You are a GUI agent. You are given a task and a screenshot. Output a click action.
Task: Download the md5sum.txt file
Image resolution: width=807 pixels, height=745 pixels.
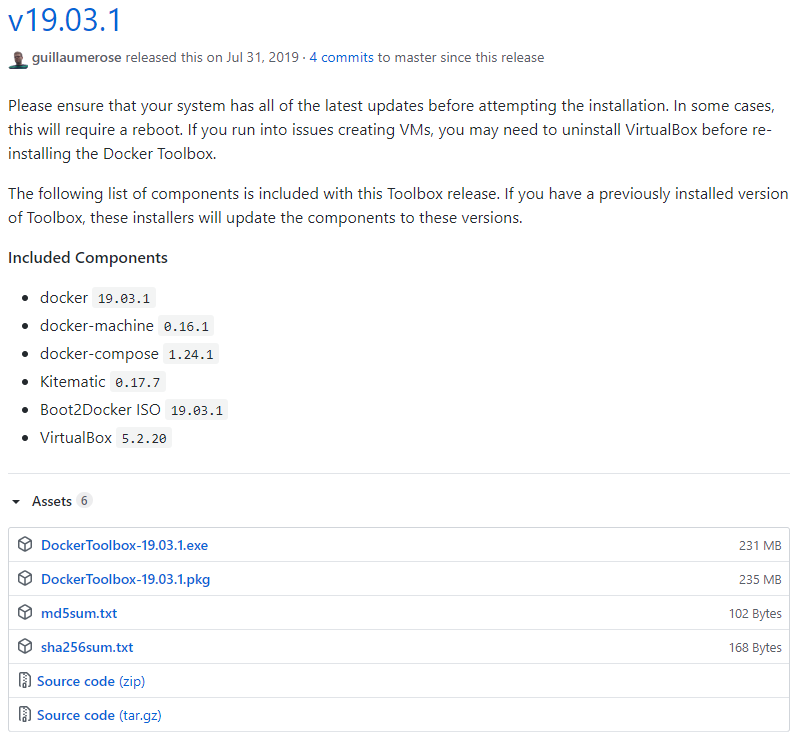click(79, 613)
